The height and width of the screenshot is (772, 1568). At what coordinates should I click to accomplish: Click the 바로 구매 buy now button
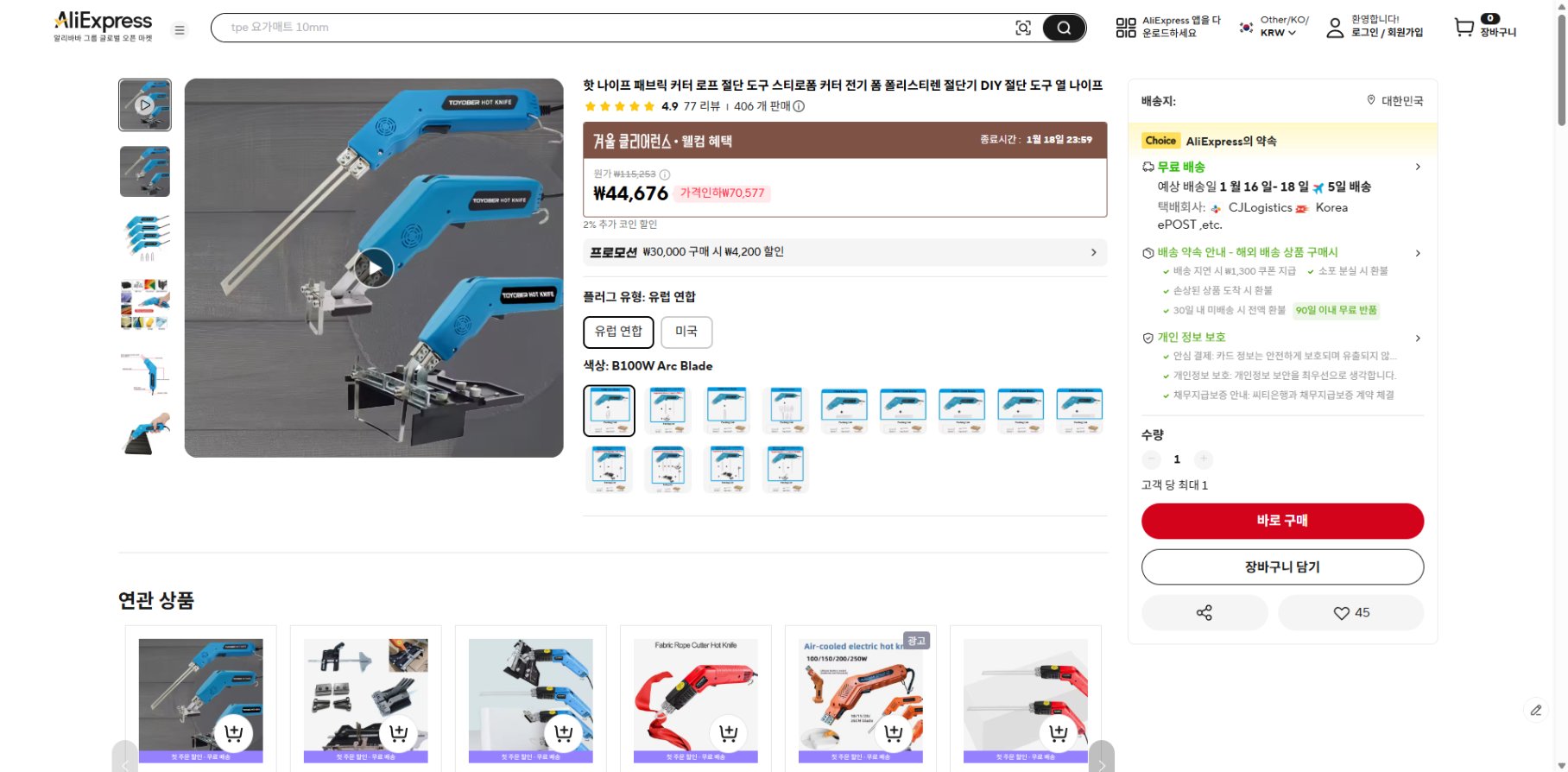1282,521
